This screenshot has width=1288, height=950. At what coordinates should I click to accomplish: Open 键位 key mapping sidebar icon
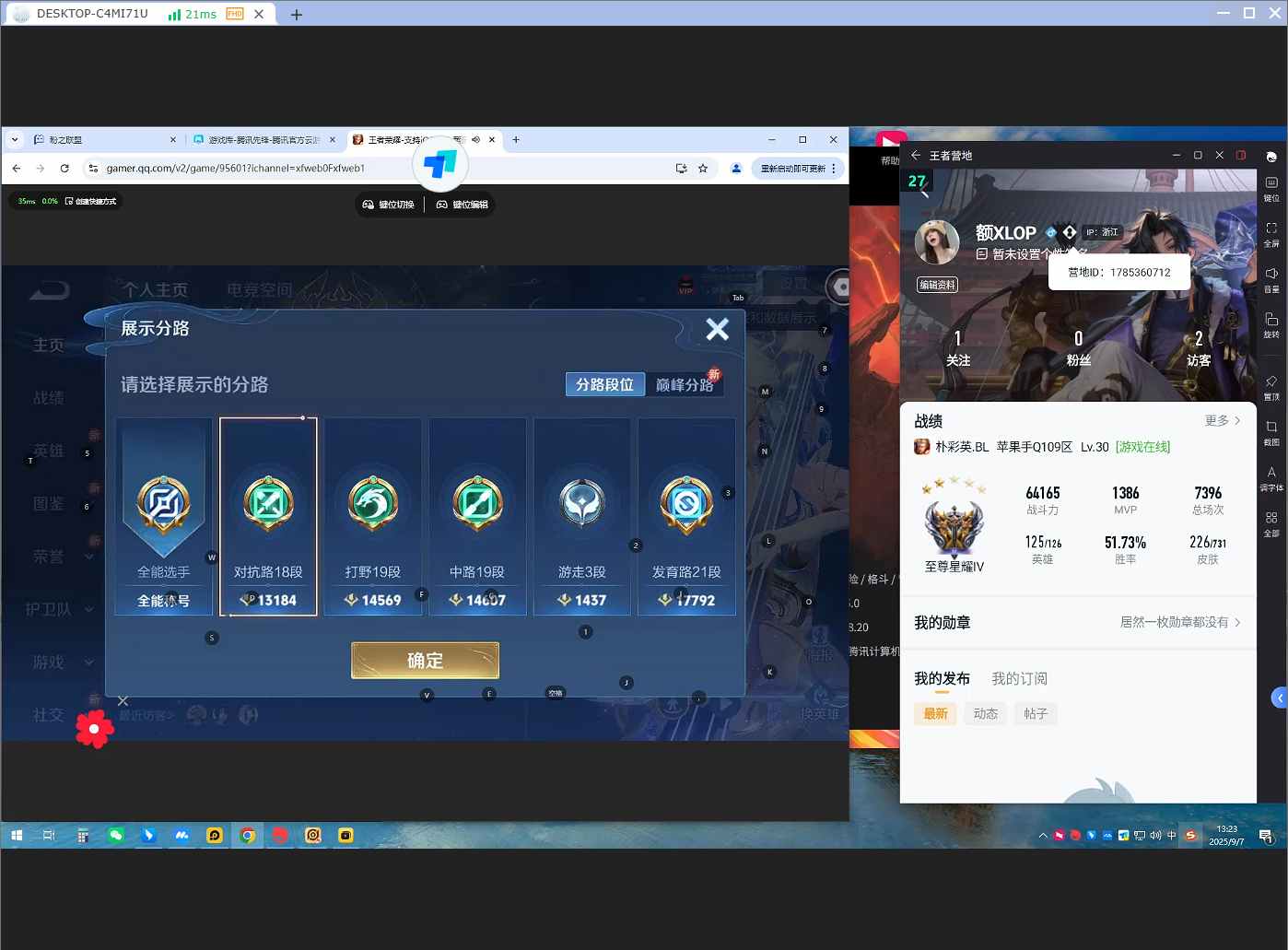(x=1271, y=189)
